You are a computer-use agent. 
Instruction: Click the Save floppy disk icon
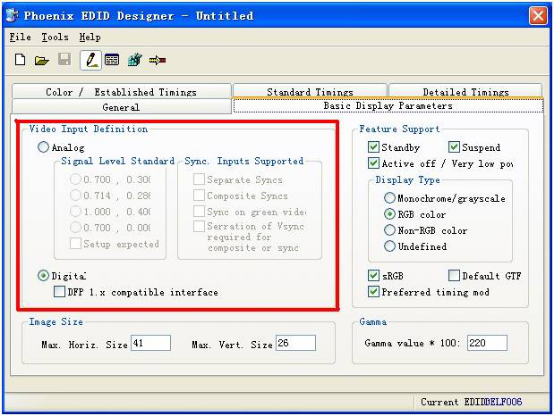[x=64, y=59]
